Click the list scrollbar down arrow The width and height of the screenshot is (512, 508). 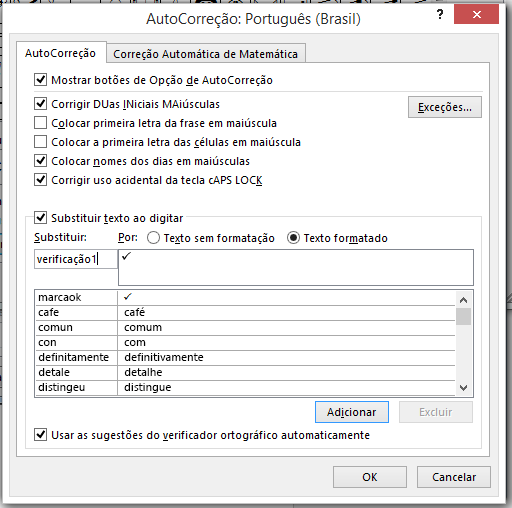[x=463, y=388]
